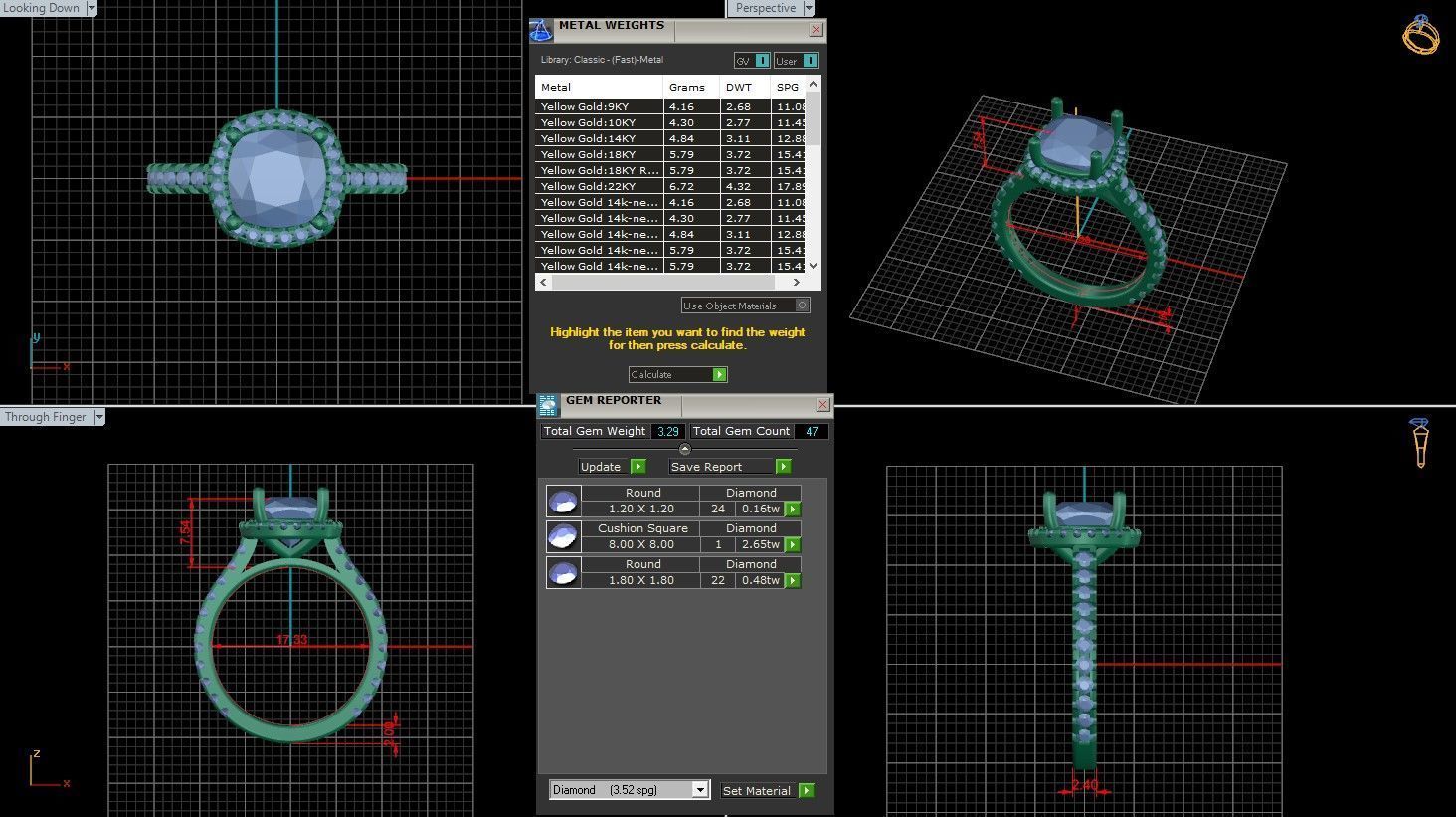1456x817 pixels.
Task: Click the Set Material button
Action: (x=767, y=790)
